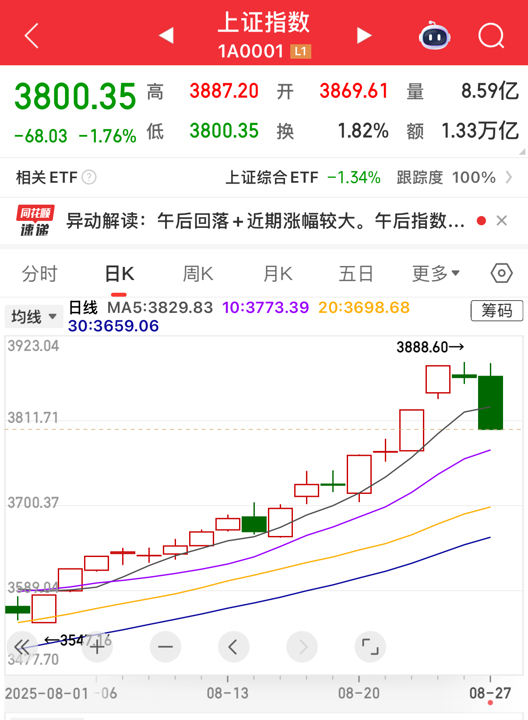Open 上证综合ETF detail chevron
This screenshot has width=528, height=720.
coord(509,177)
